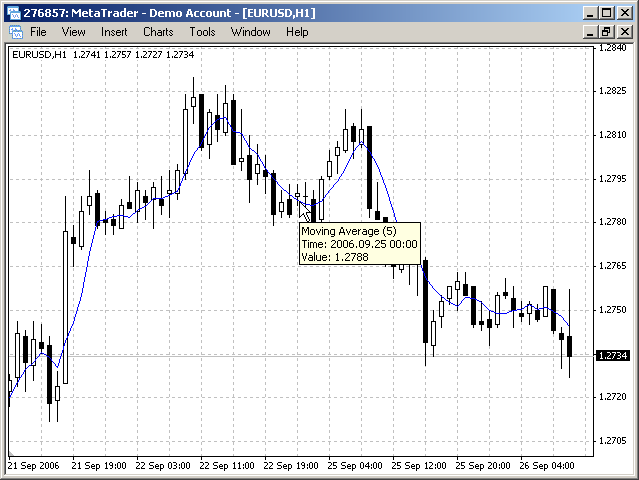Screen dimensions: 639x480
Task: Click the 1.2705 price scale label
Action: 613,441
